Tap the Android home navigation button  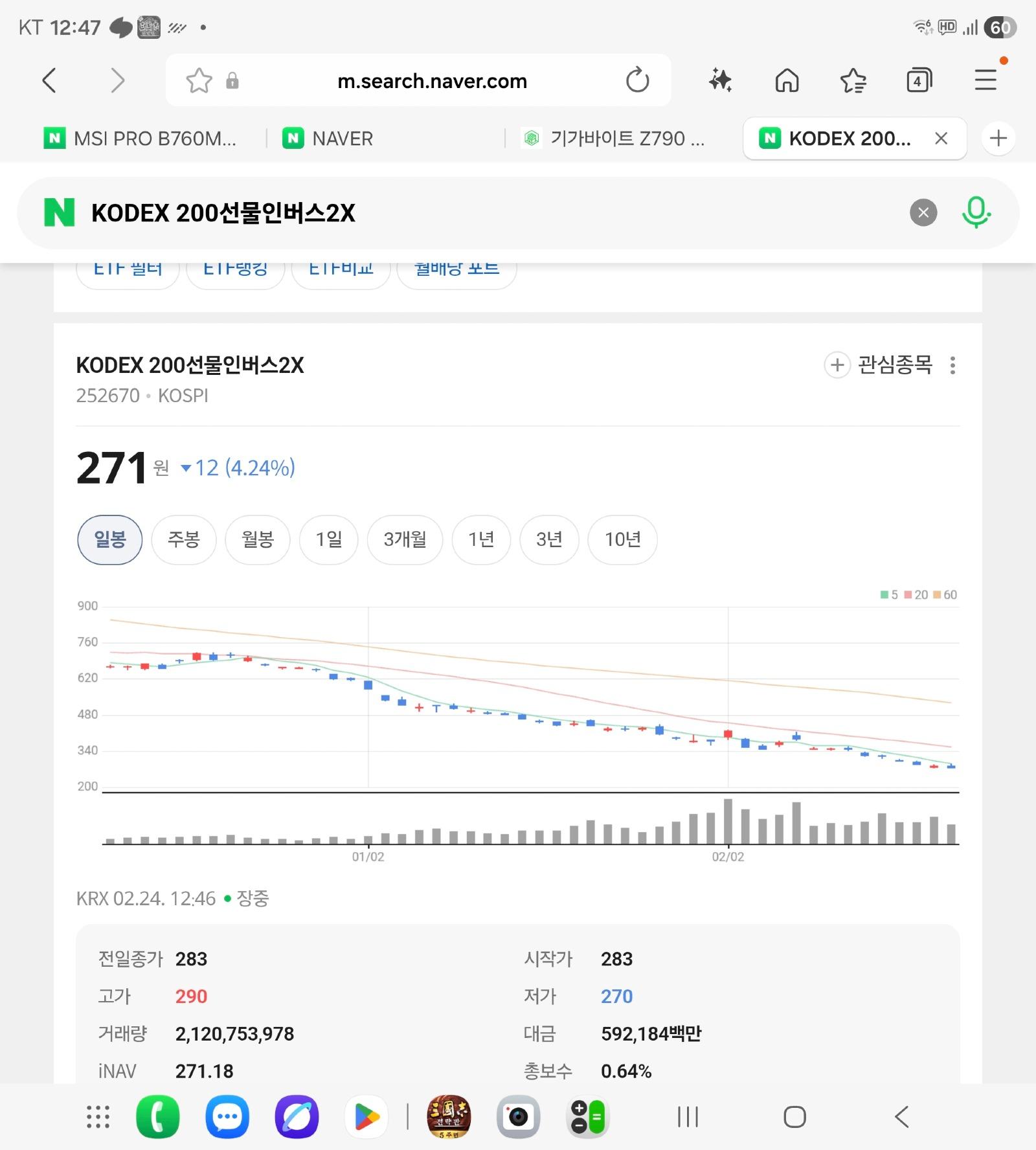794,1117
